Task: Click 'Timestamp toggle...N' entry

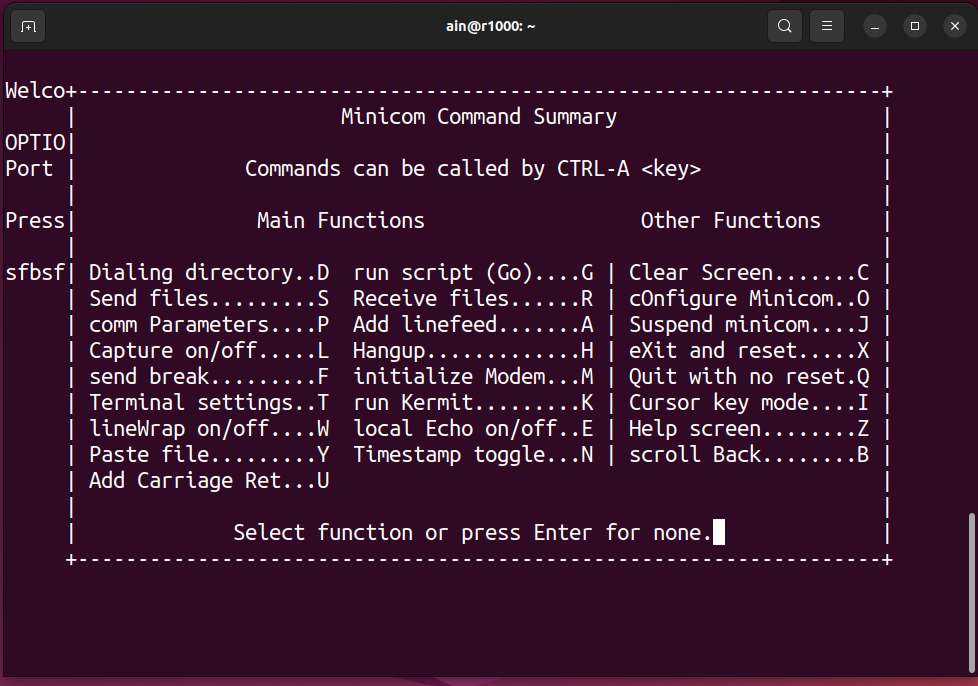Action: coord(473,455)
